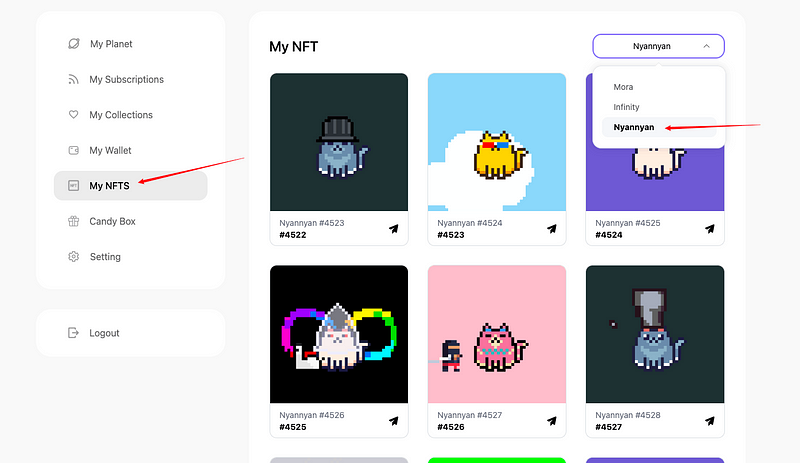Open the rainbow infinity cat NFT image
Screen dimensions: 800x463
tap(338, 335)
